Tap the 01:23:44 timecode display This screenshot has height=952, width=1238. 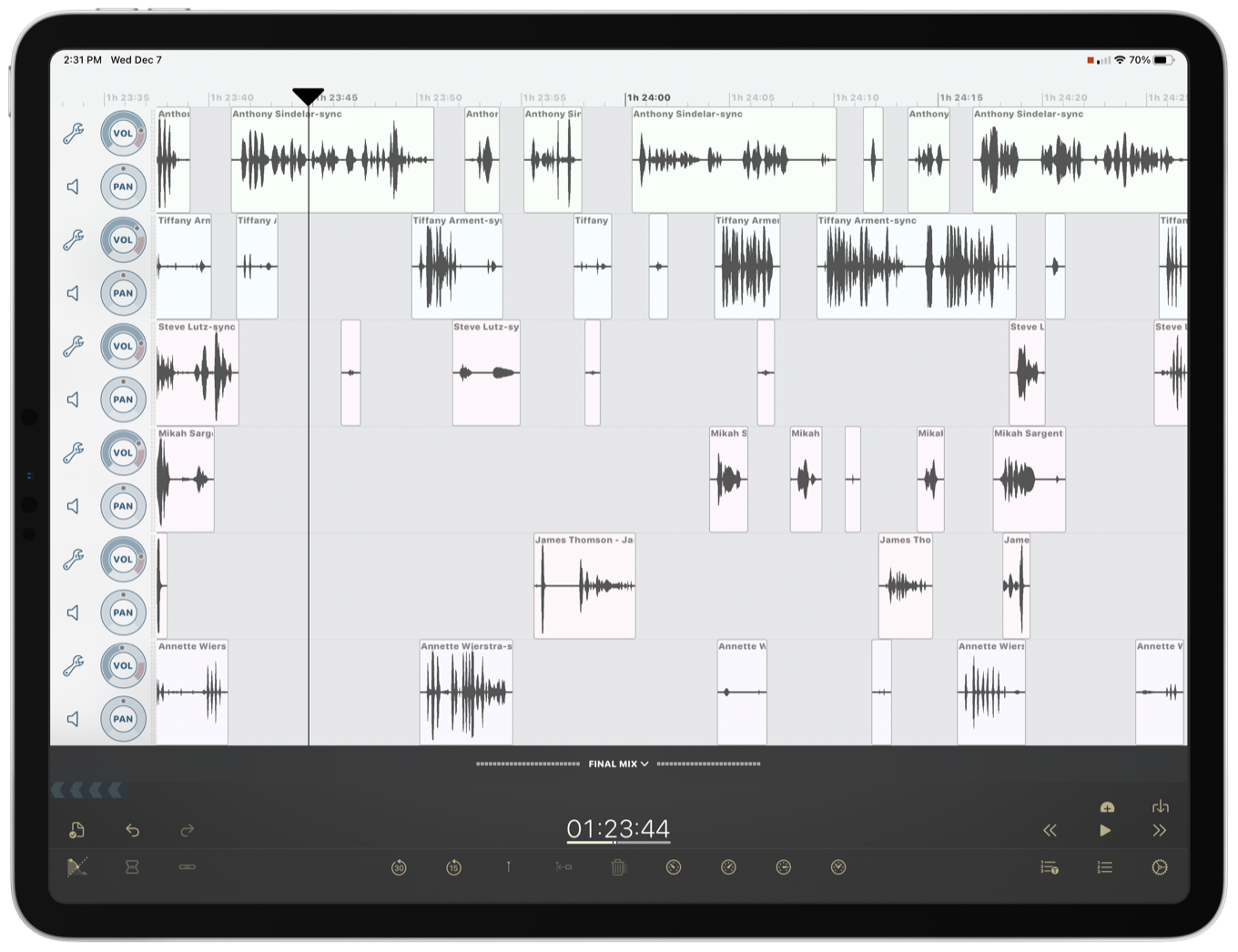618,829
